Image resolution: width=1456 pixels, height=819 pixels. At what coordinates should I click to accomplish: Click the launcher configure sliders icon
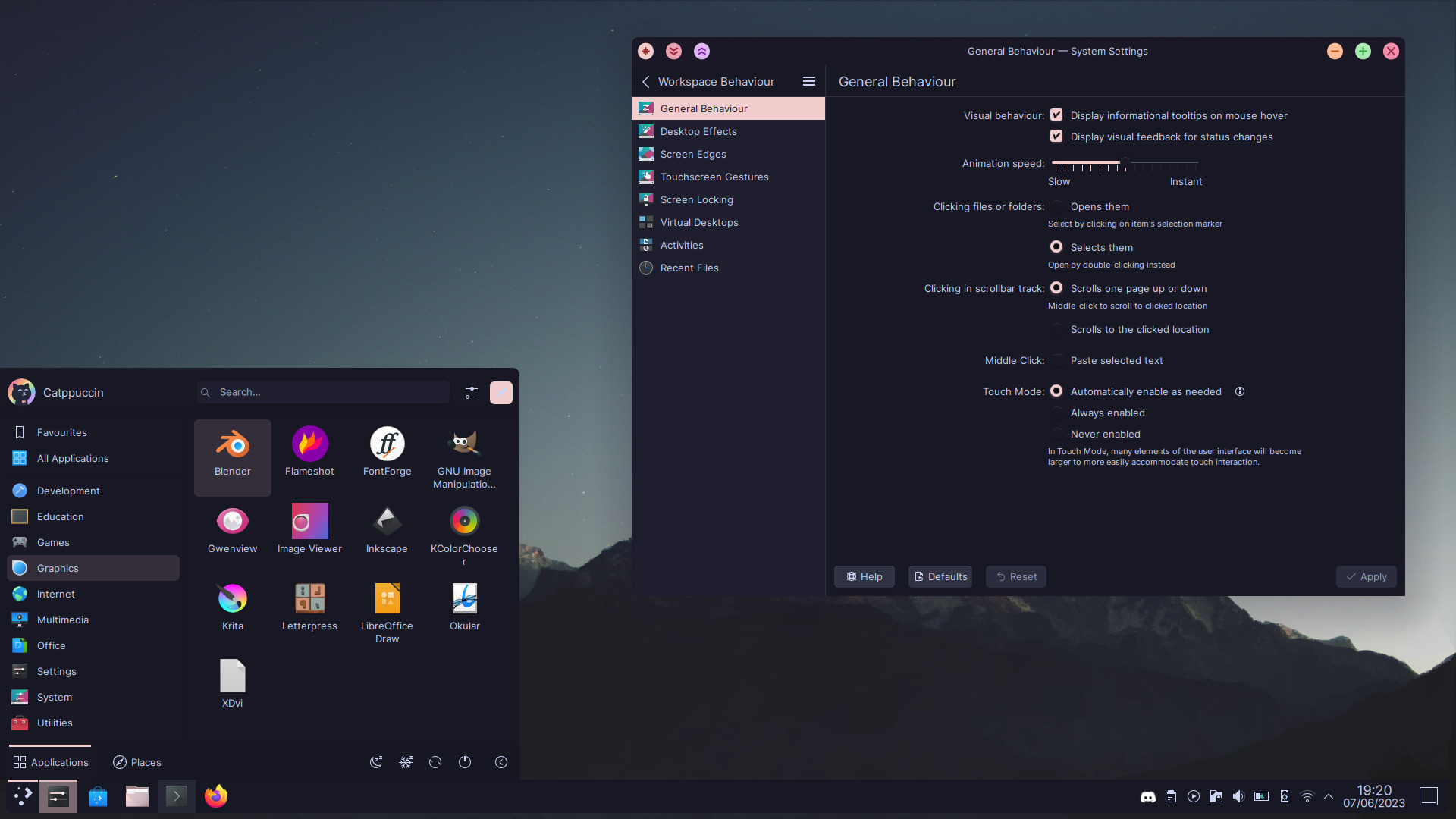(x=472, y=392)
